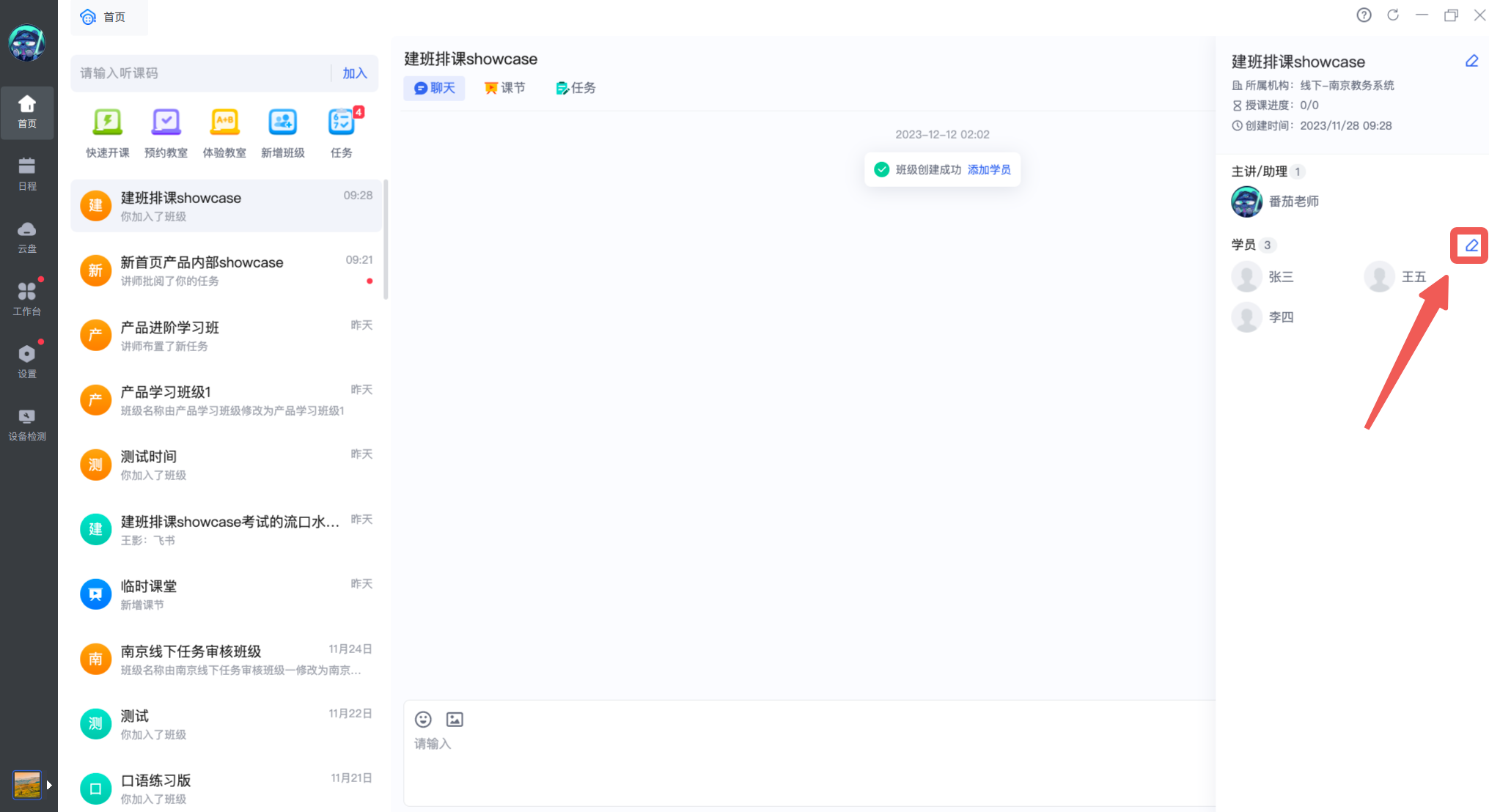Maximize or restore the application window
1489x812 pixels.
click(1451, 15)
